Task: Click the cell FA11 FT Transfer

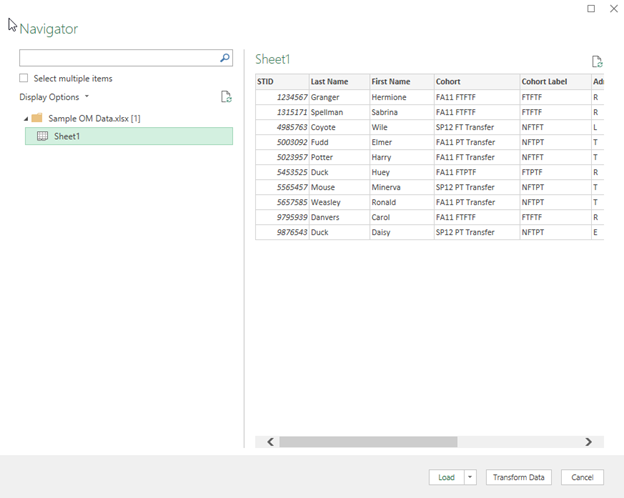Action: point(477,157)
